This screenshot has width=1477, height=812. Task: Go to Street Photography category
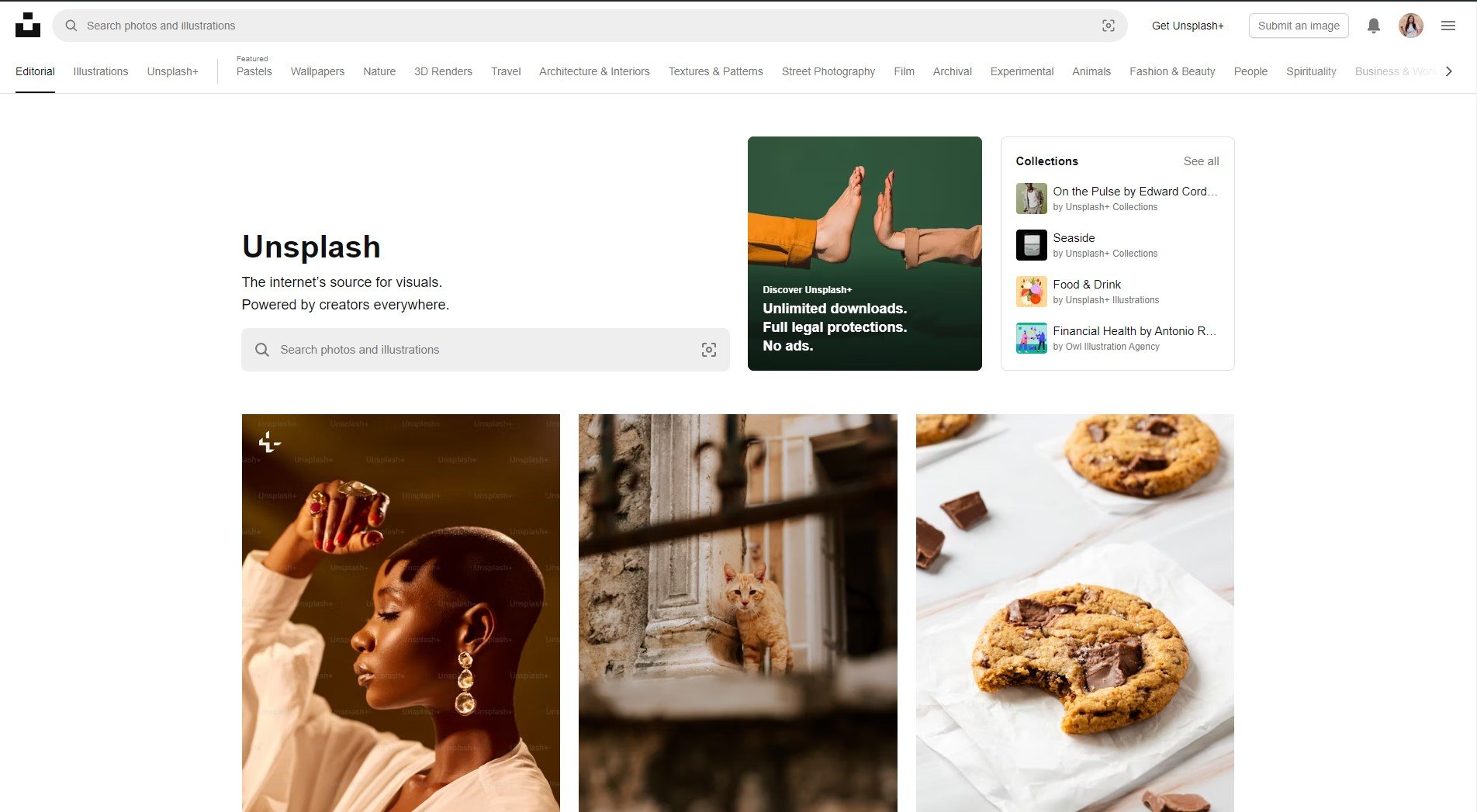pyautogui.click(x=828, y=71)
